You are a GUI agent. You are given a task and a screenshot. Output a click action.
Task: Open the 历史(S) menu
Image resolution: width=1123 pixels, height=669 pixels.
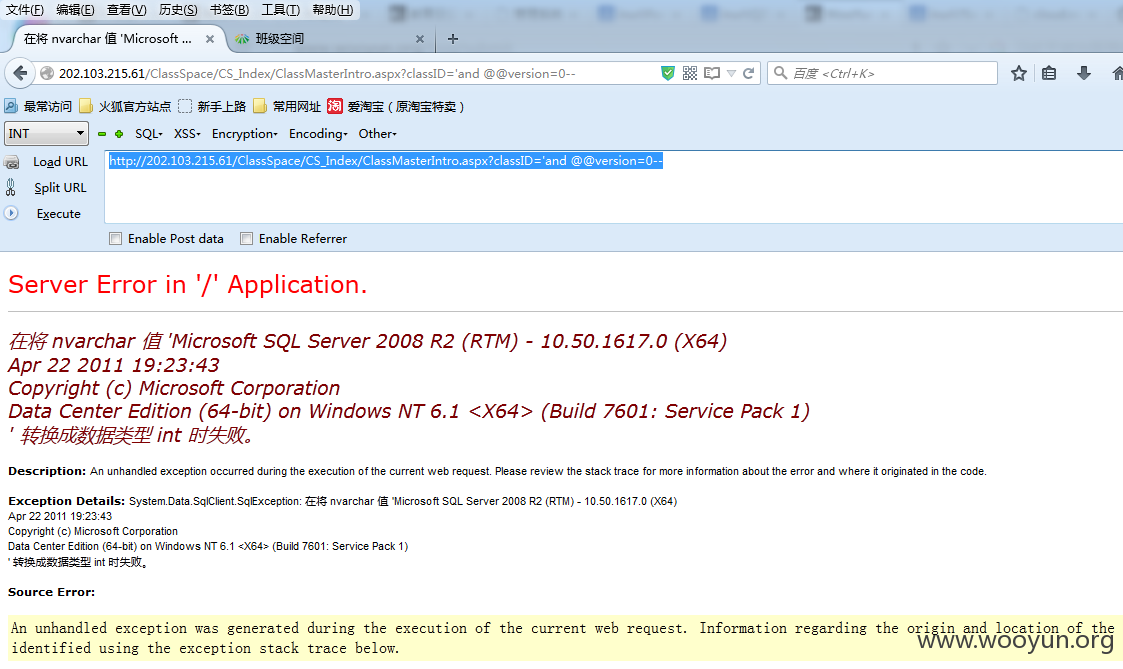pyautogui.click(x=178, y=9)
